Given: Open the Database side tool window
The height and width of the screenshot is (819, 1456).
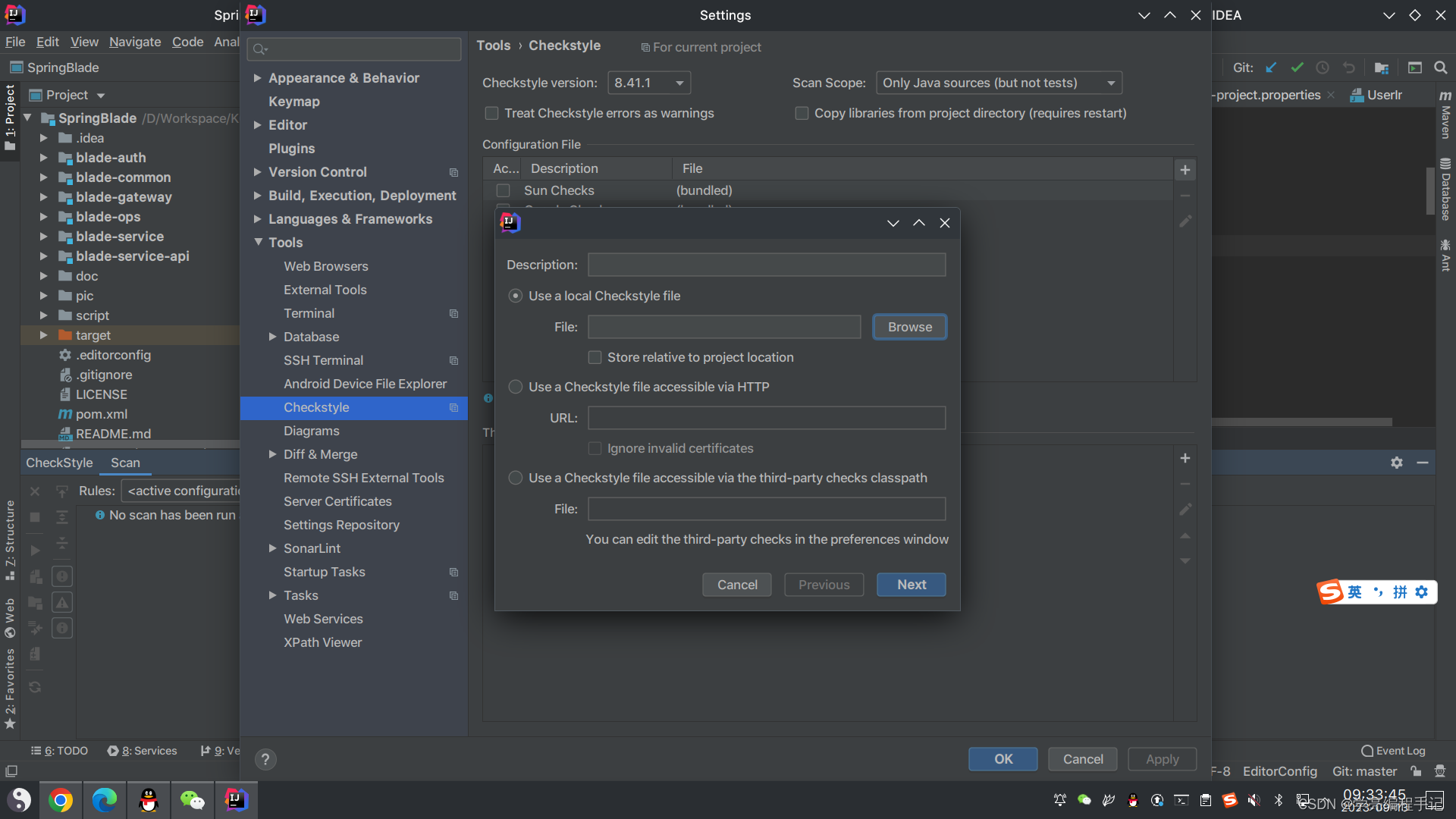Looking at the screenshot, I should [x=1445, y=190].
